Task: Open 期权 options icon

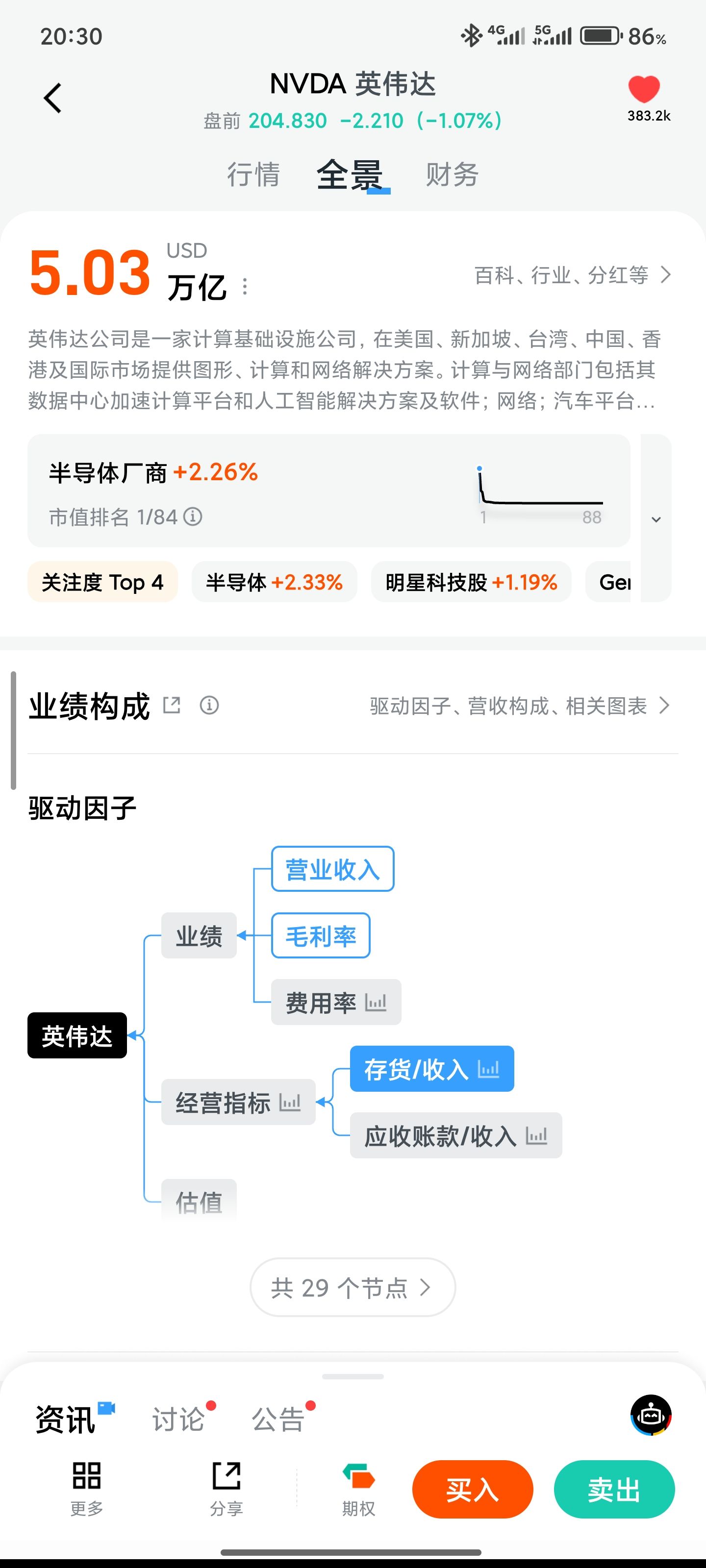Action: 358,1475
